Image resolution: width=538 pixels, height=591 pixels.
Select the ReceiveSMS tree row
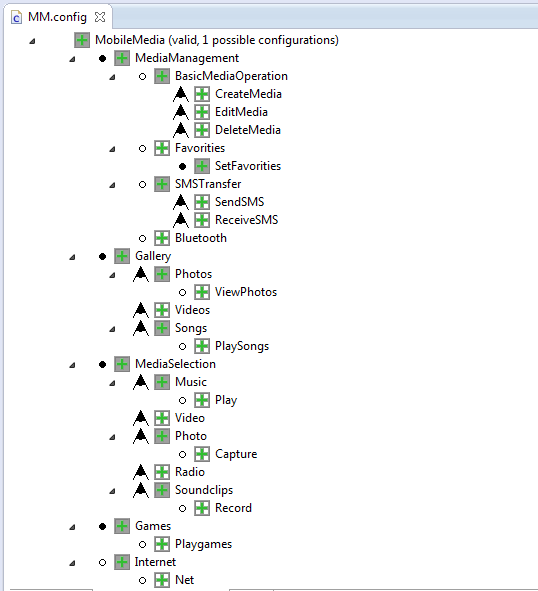point(246,220)
